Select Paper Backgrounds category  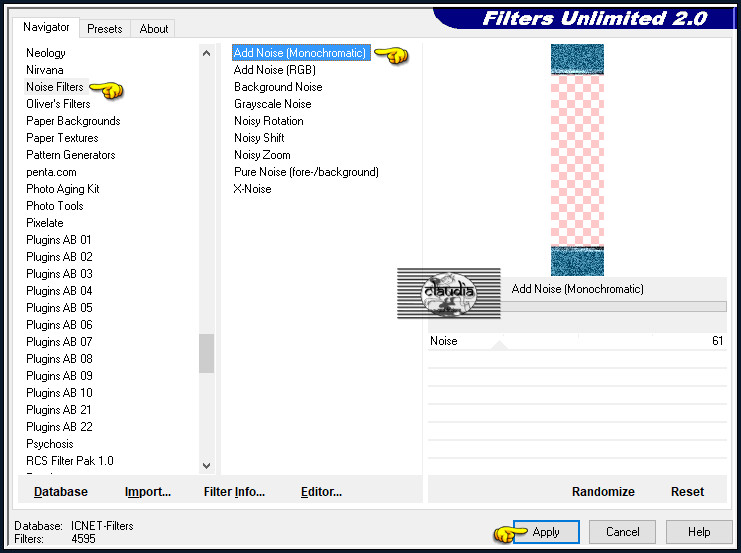click(73, 121)
